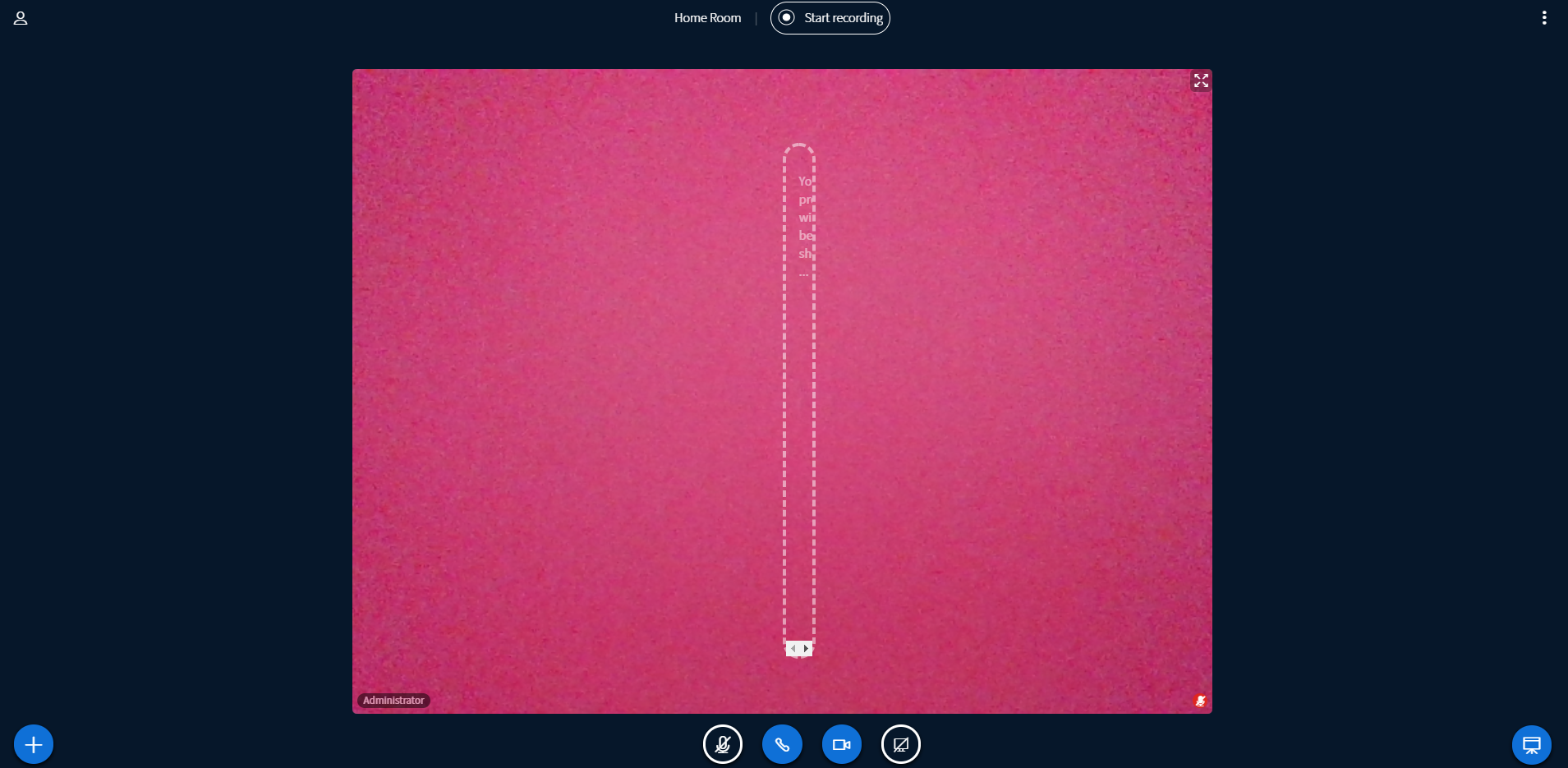1568x768 pixels.
Task: Click the blue plus button to add content
Action: (x=32, y=743)
